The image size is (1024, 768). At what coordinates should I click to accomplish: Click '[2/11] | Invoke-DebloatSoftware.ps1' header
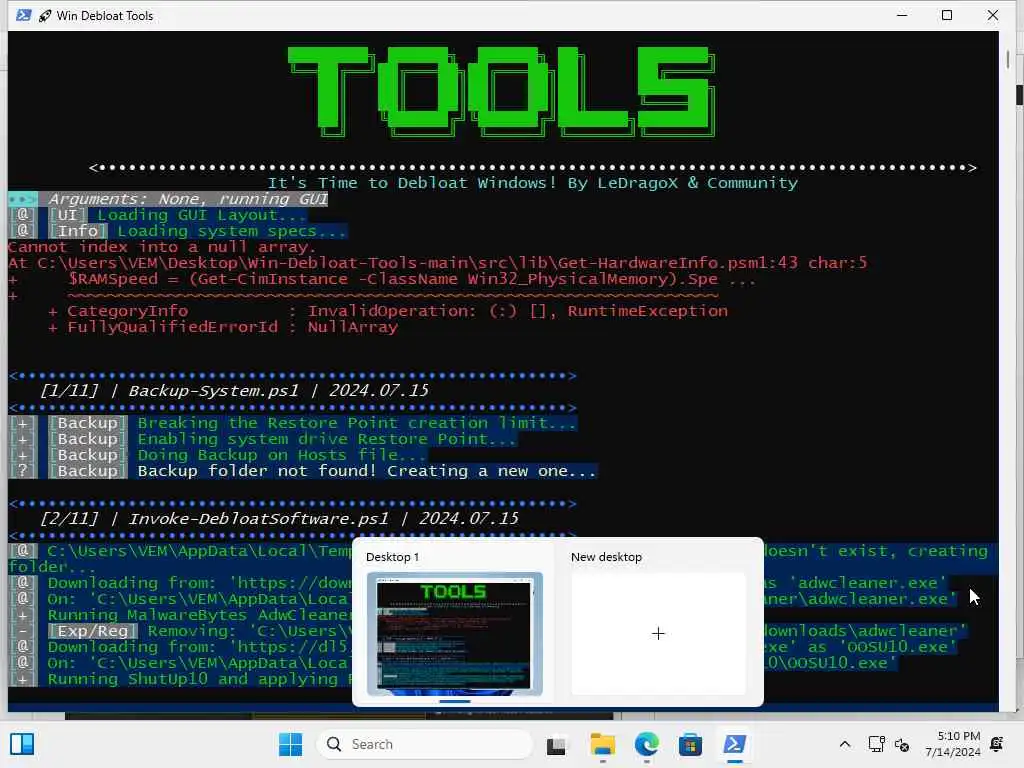[x=279, y=519]
